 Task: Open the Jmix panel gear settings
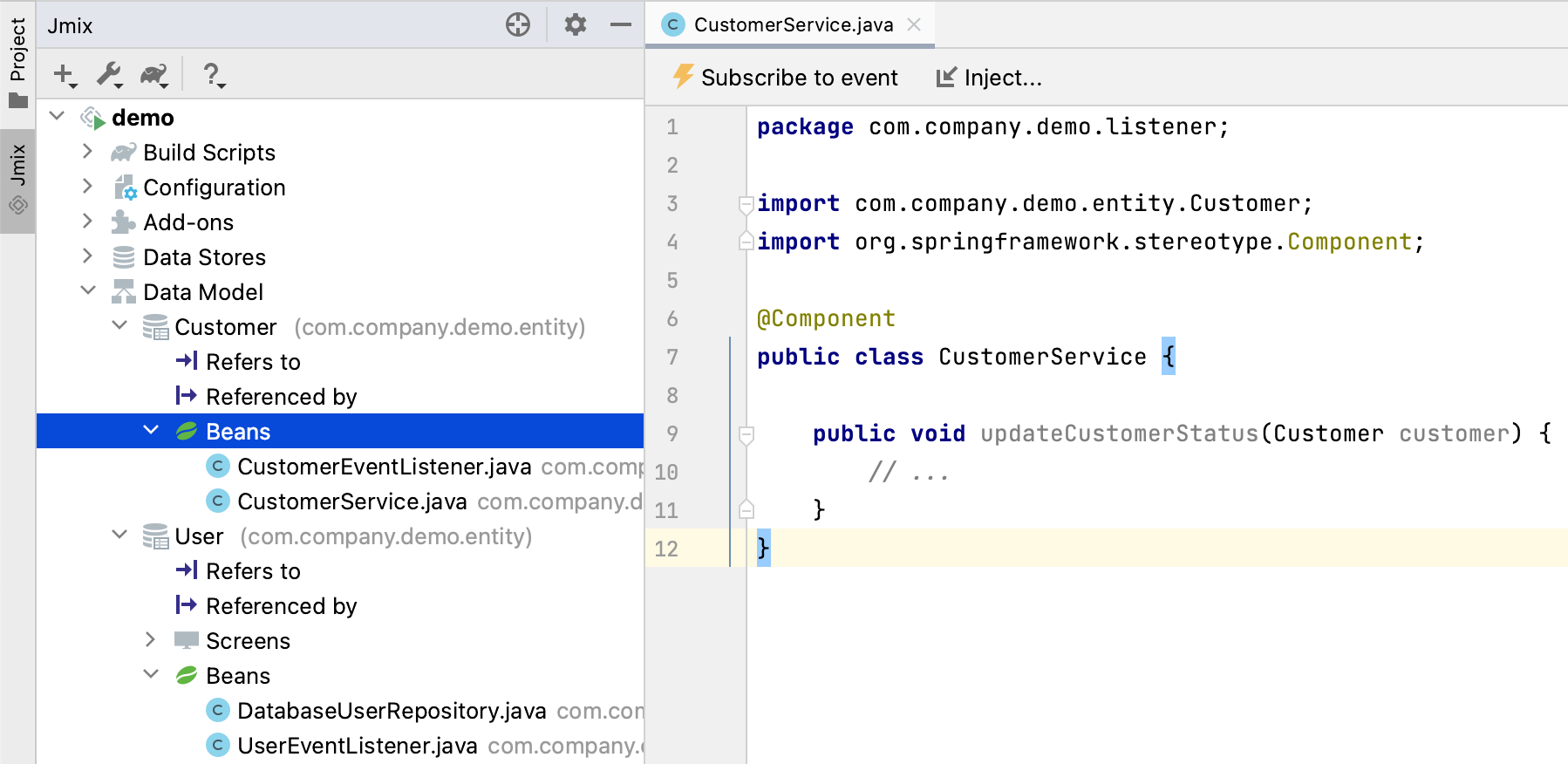tap(575, 24)
